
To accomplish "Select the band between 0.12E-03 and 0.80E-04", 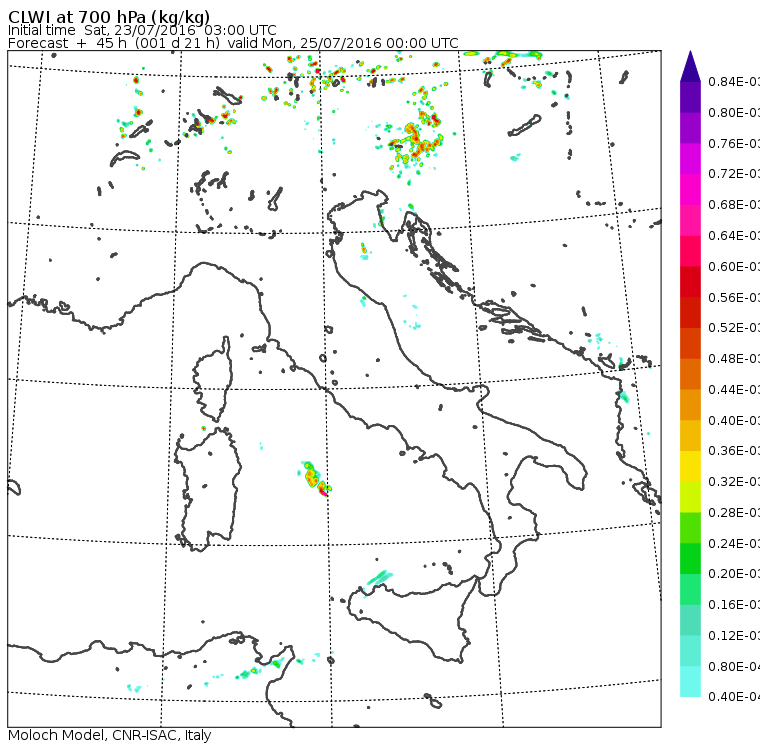I will [690, 651].
